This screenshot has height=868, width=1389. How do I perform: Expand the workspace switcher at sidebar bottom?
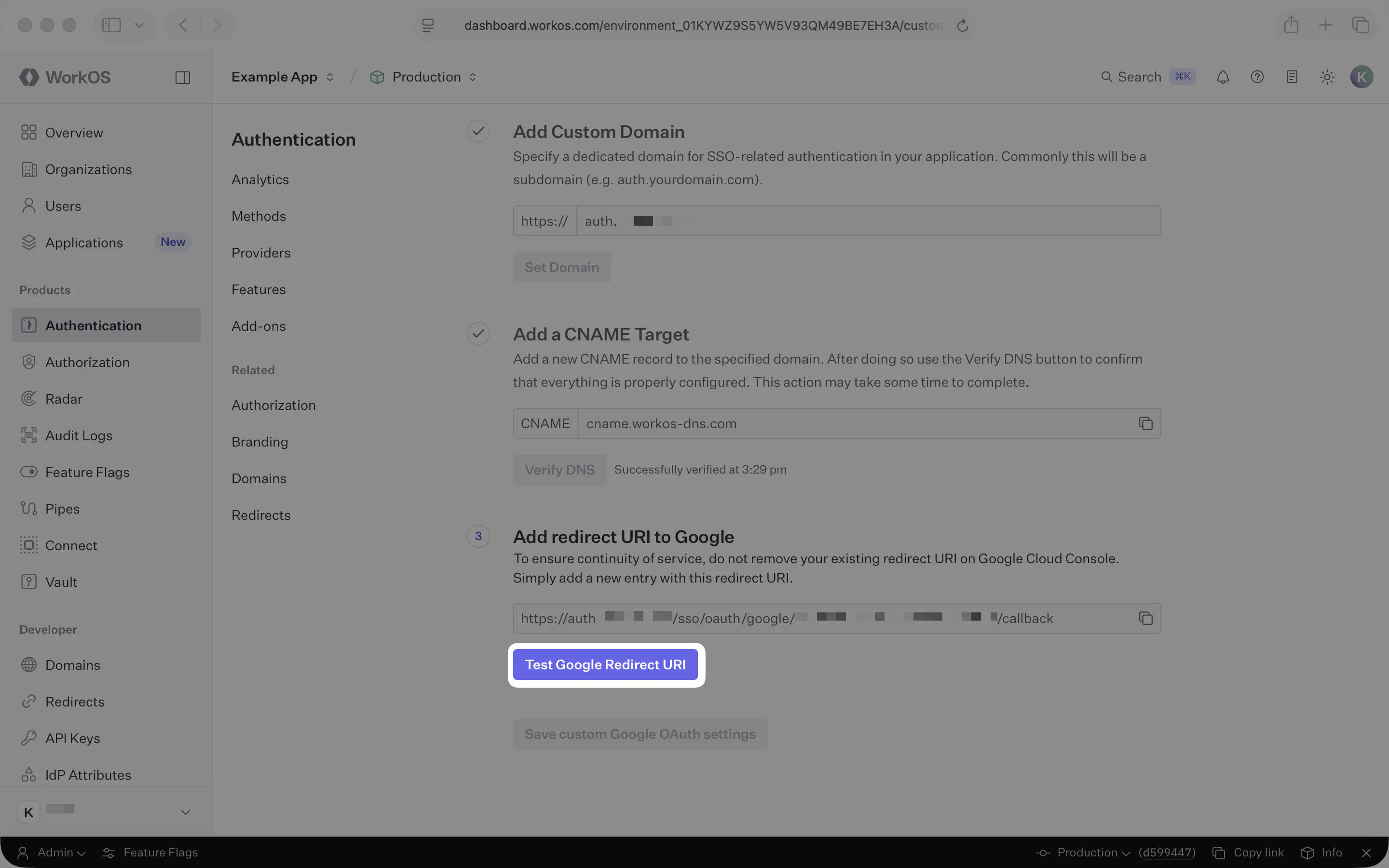point(185,813)
